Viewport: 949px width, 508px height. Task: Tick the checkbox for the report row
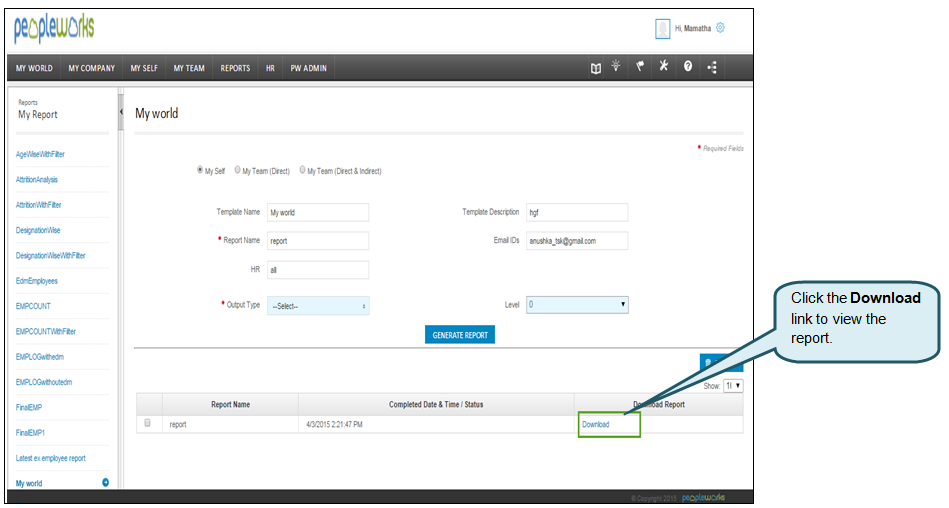tap(148, 423)
